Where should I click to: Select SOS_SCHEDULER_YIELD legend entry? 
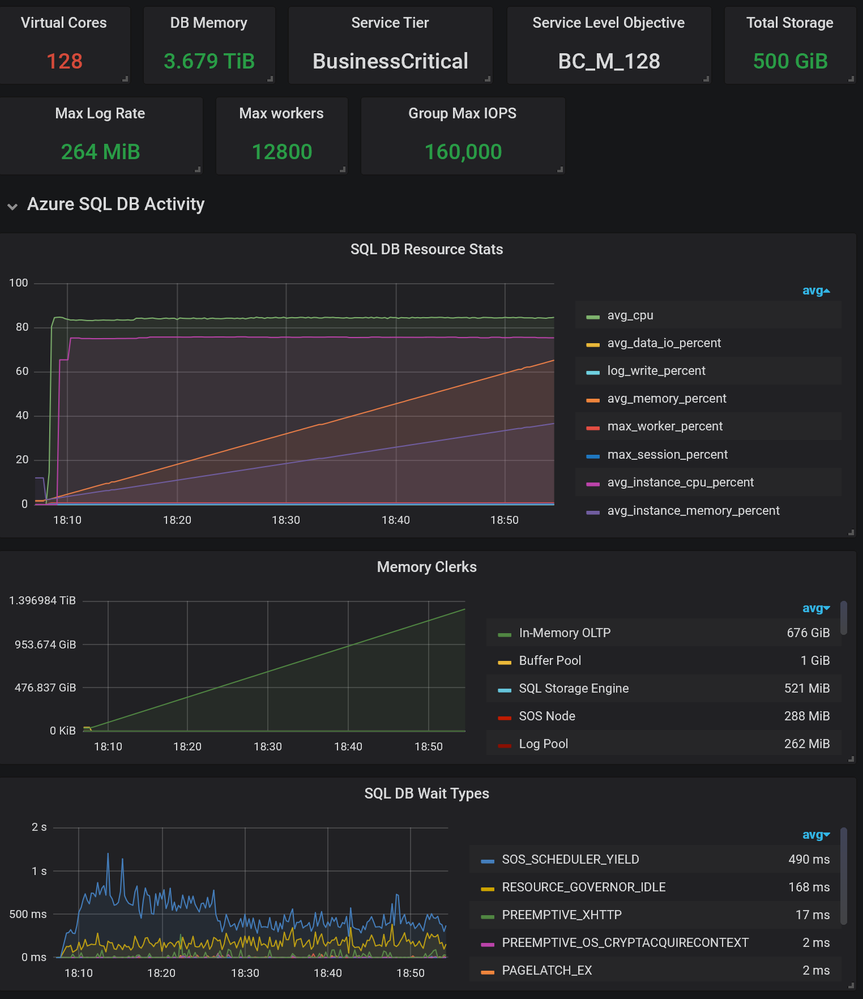570,859
